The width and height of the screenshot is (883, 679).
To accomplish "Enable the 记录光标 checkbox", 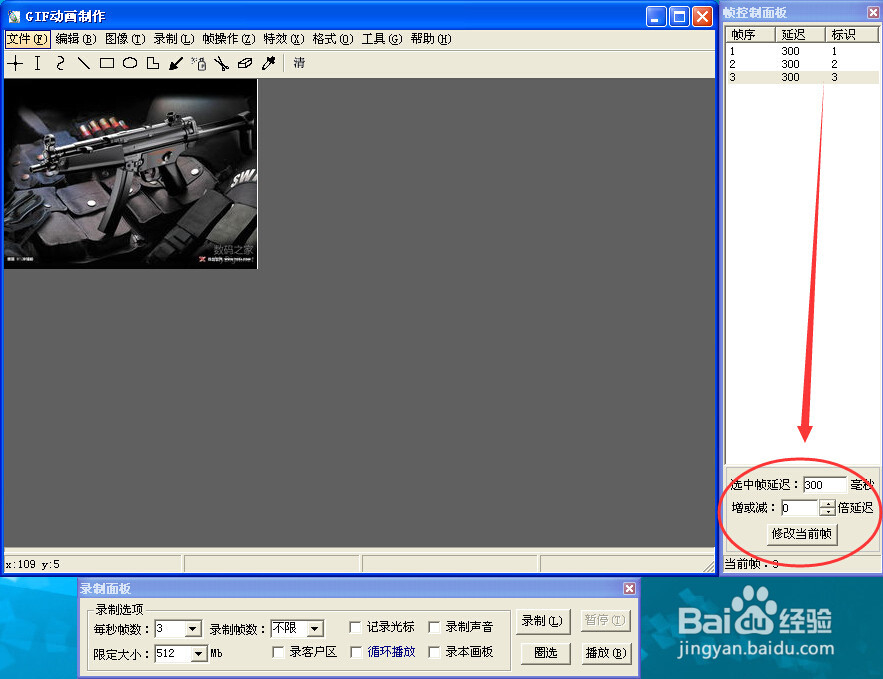I will 355,627.
